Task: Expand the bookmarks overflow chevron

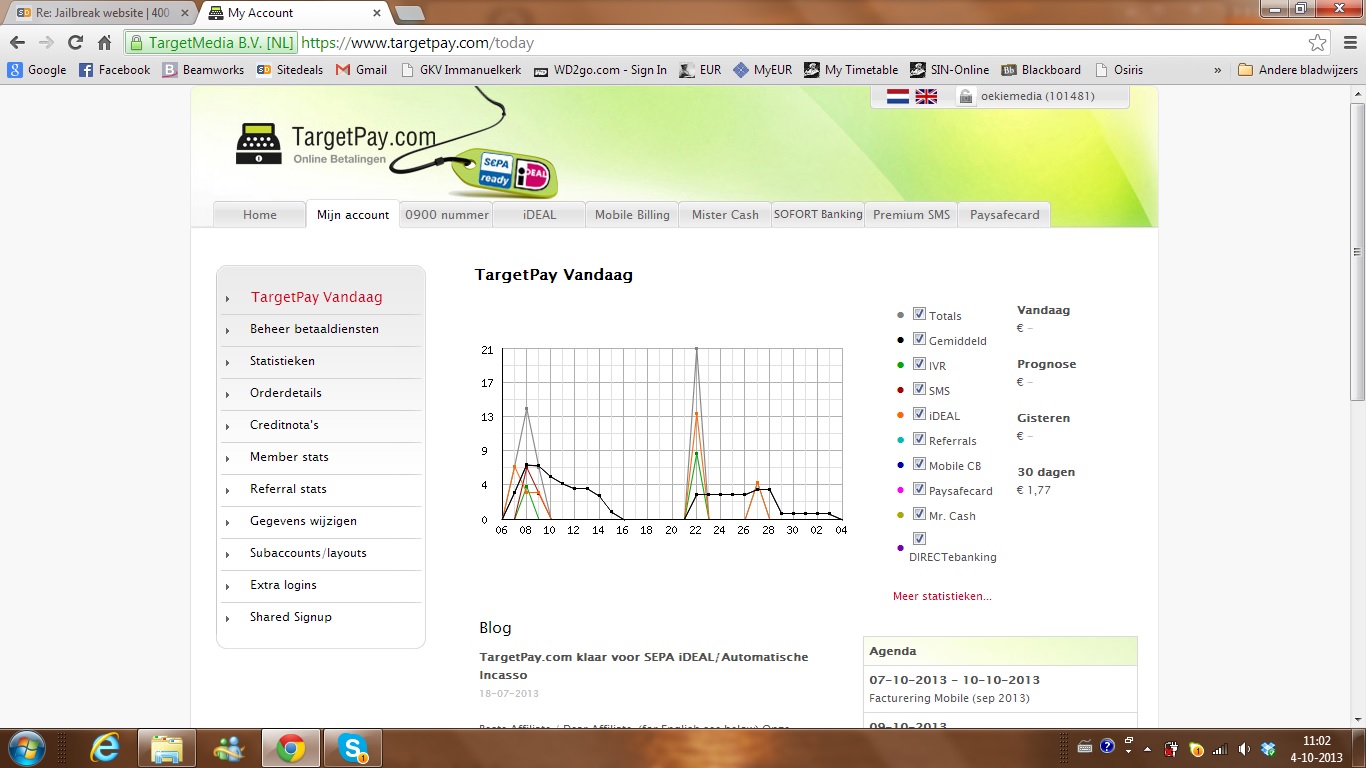Action: pyautogui.click(x=1217, y=70)
